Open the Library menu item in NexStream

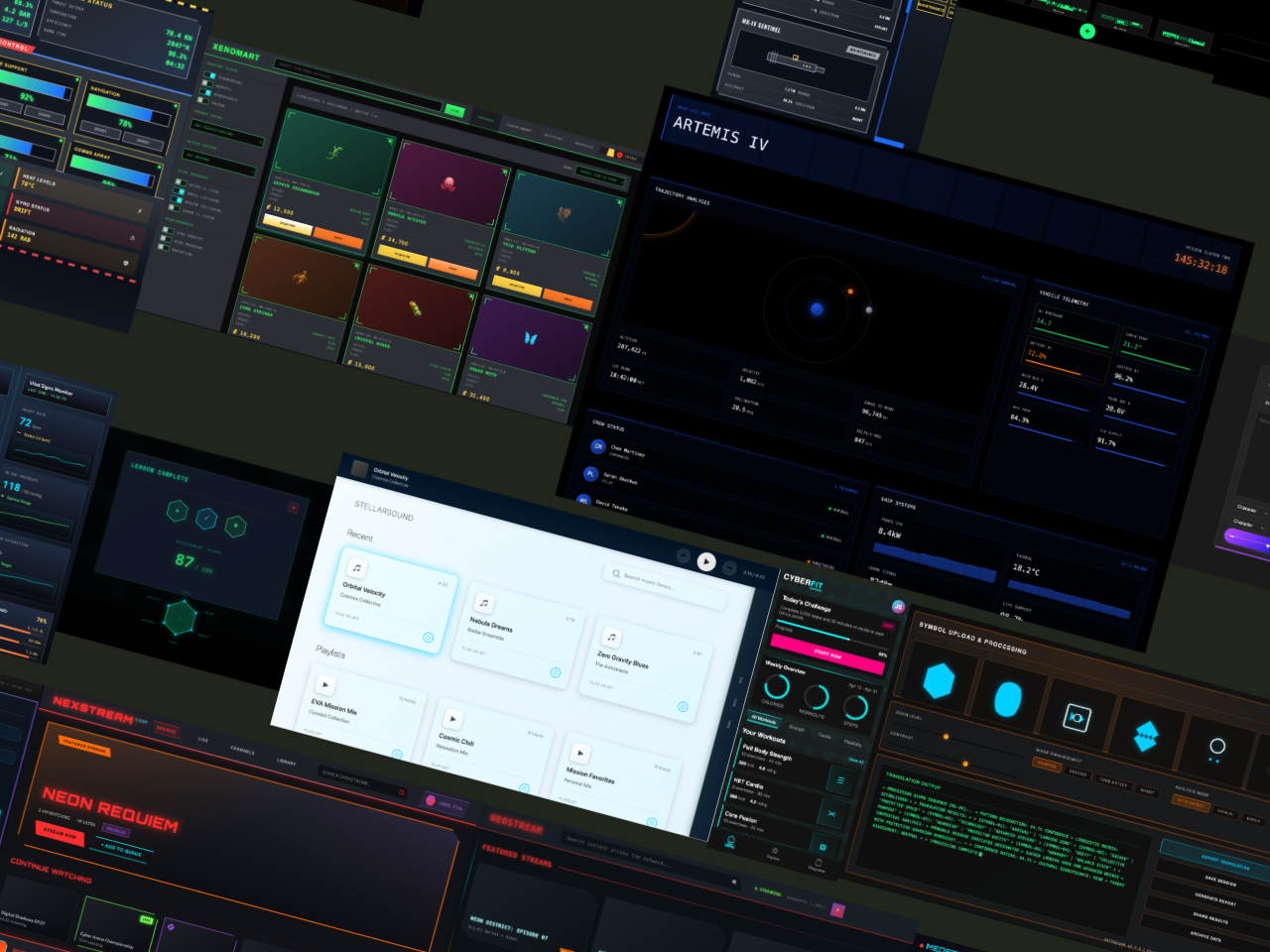click(x=286, y=763)
